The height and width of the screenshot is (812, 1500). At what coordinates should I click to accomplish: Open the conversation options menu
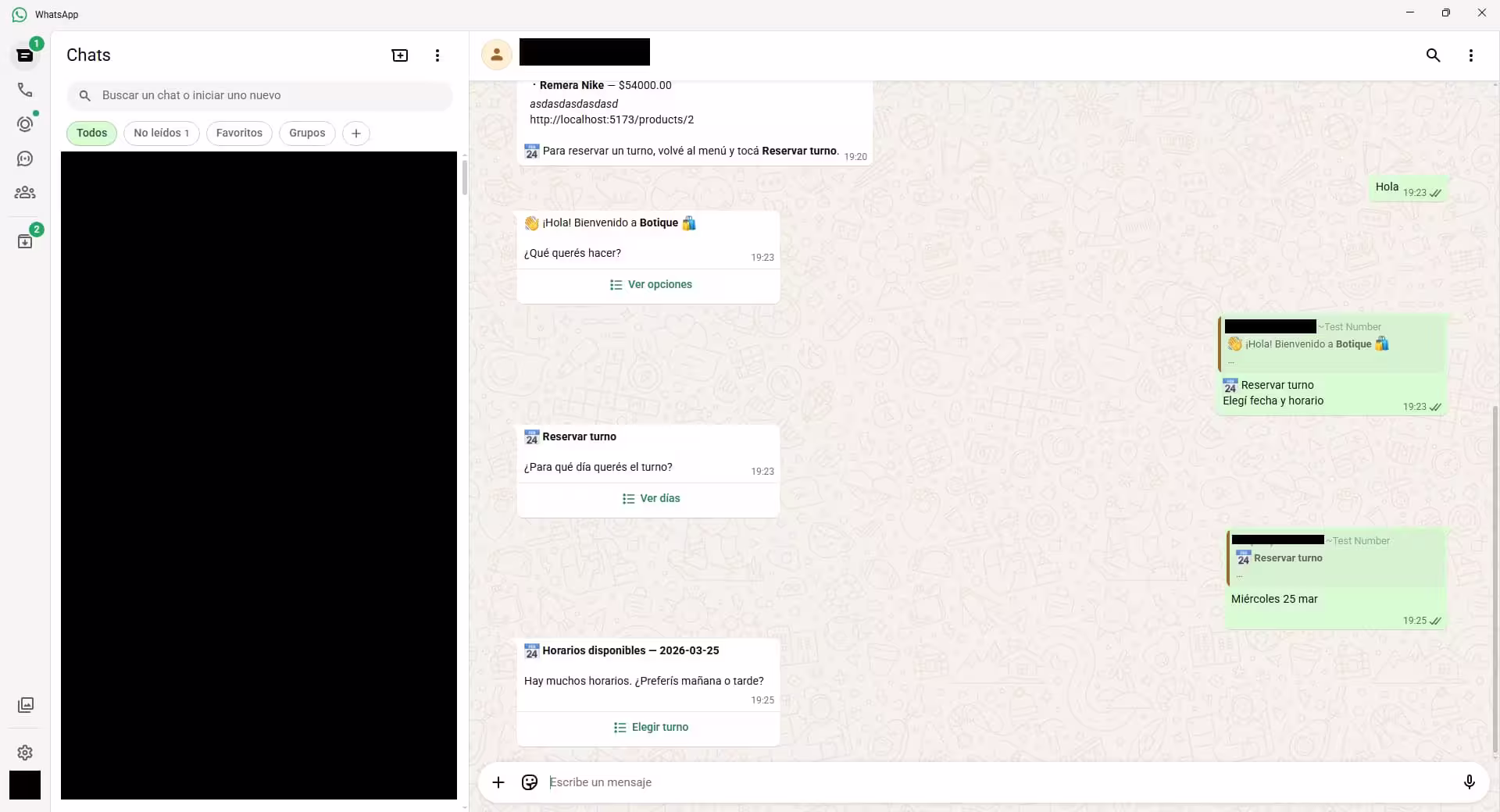(1470, 55)
